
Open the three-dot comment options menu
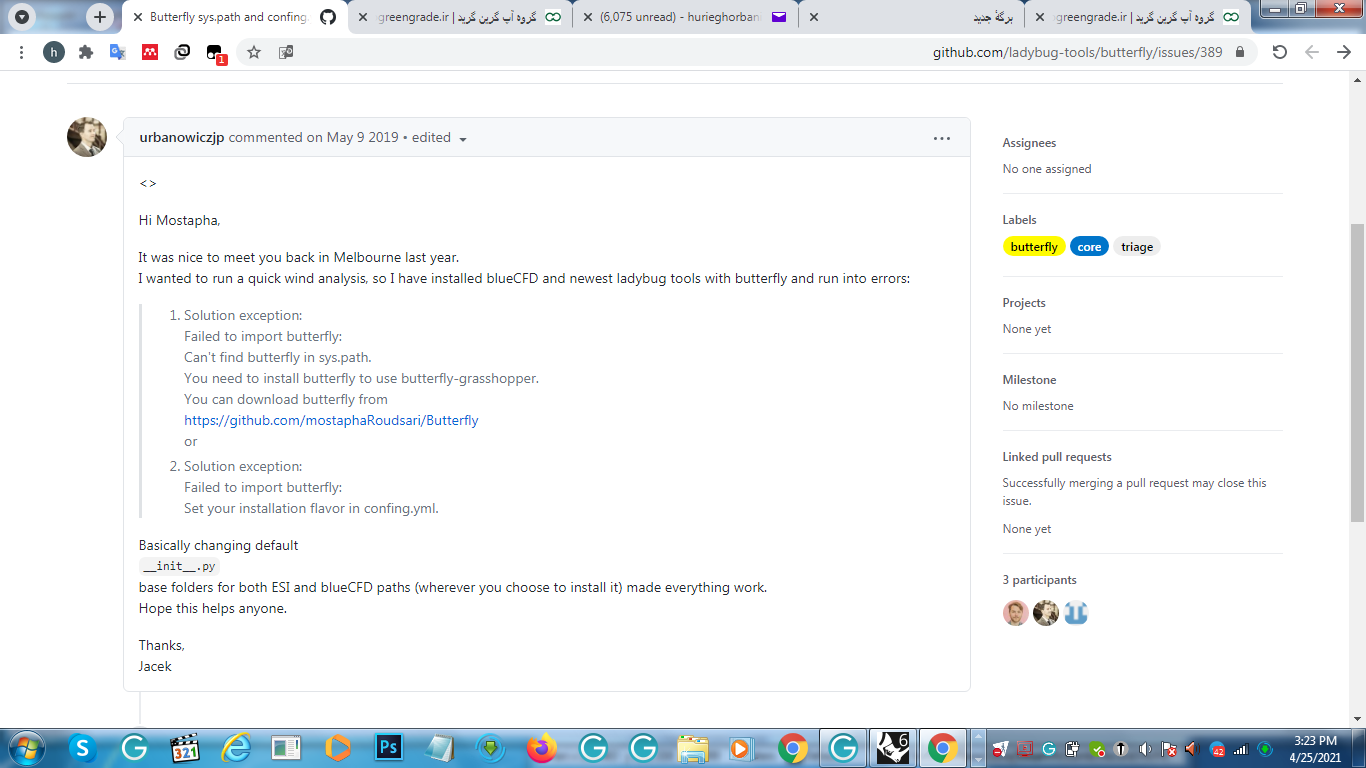tap(941, 138)
